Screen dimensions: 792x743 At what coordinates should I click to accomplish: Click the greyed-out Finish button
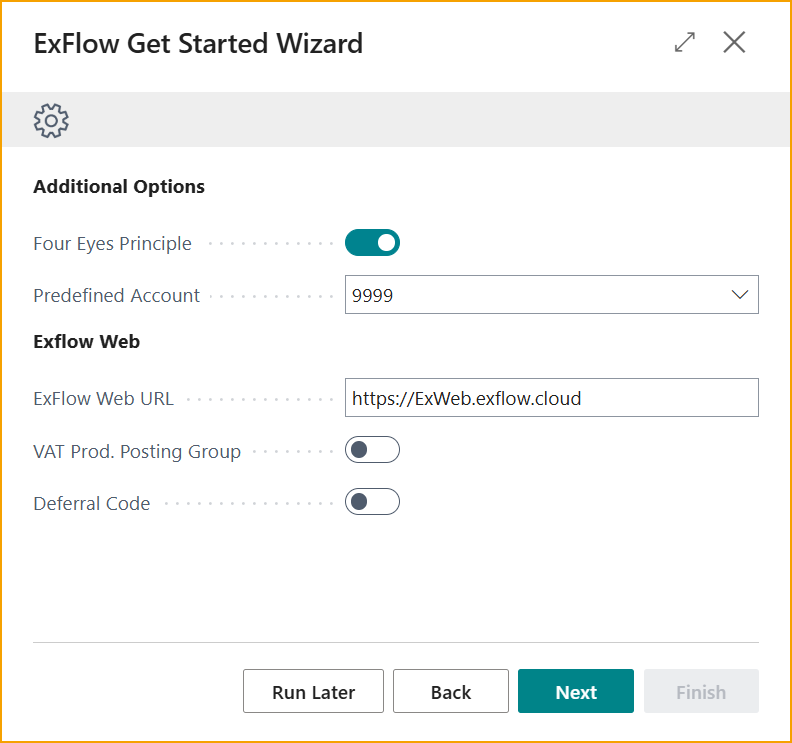(x=700, y=692)
